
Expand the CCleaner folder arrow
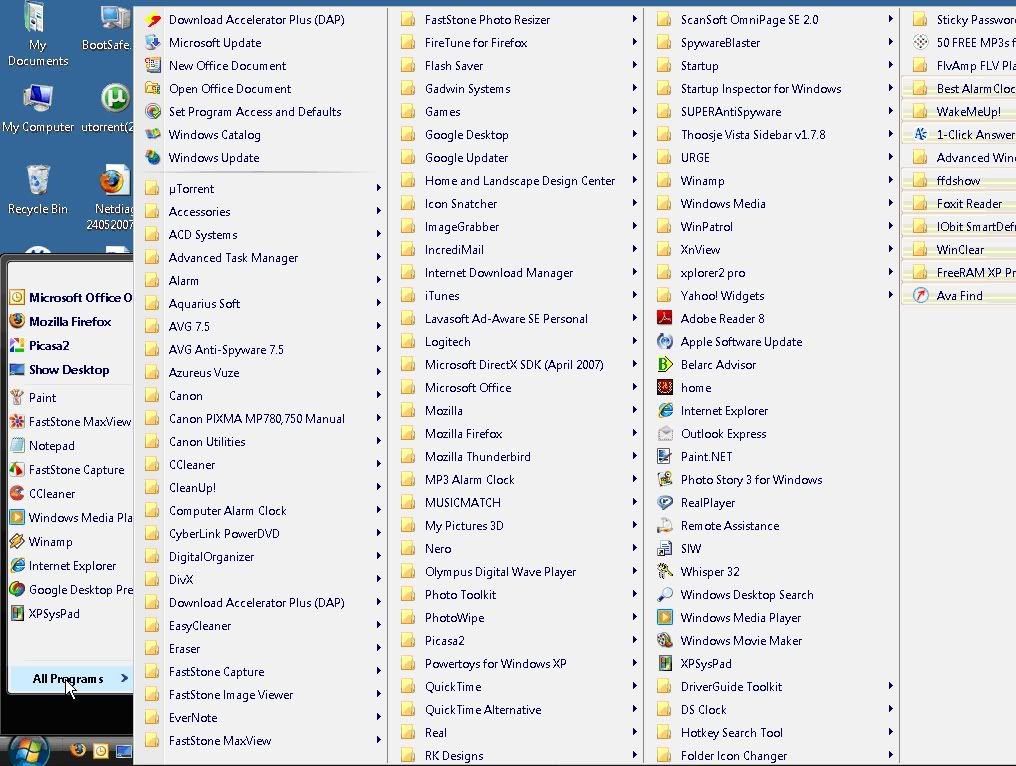coord(378,464)
